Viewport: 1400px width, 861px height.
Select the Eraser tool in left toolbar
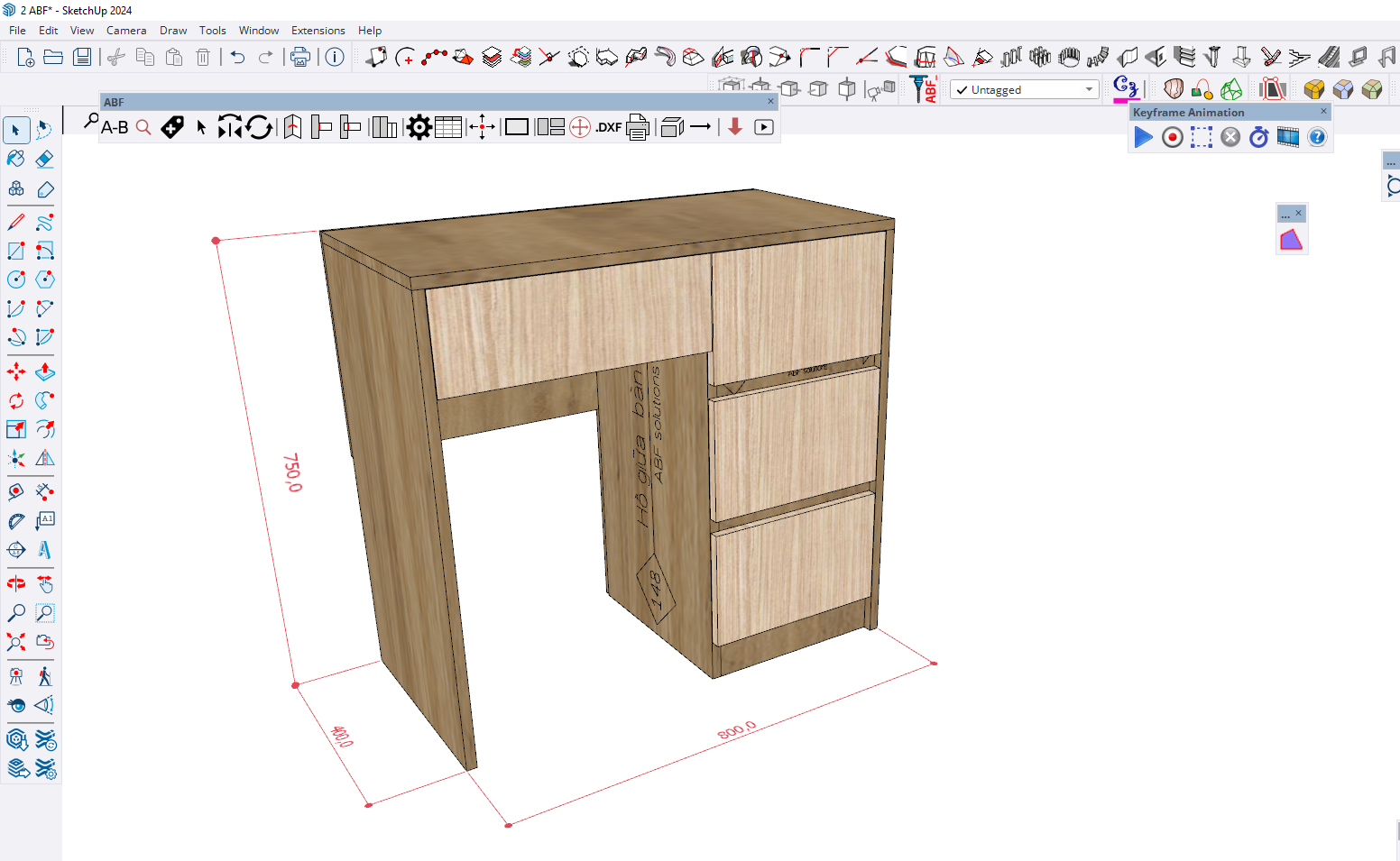44,160
